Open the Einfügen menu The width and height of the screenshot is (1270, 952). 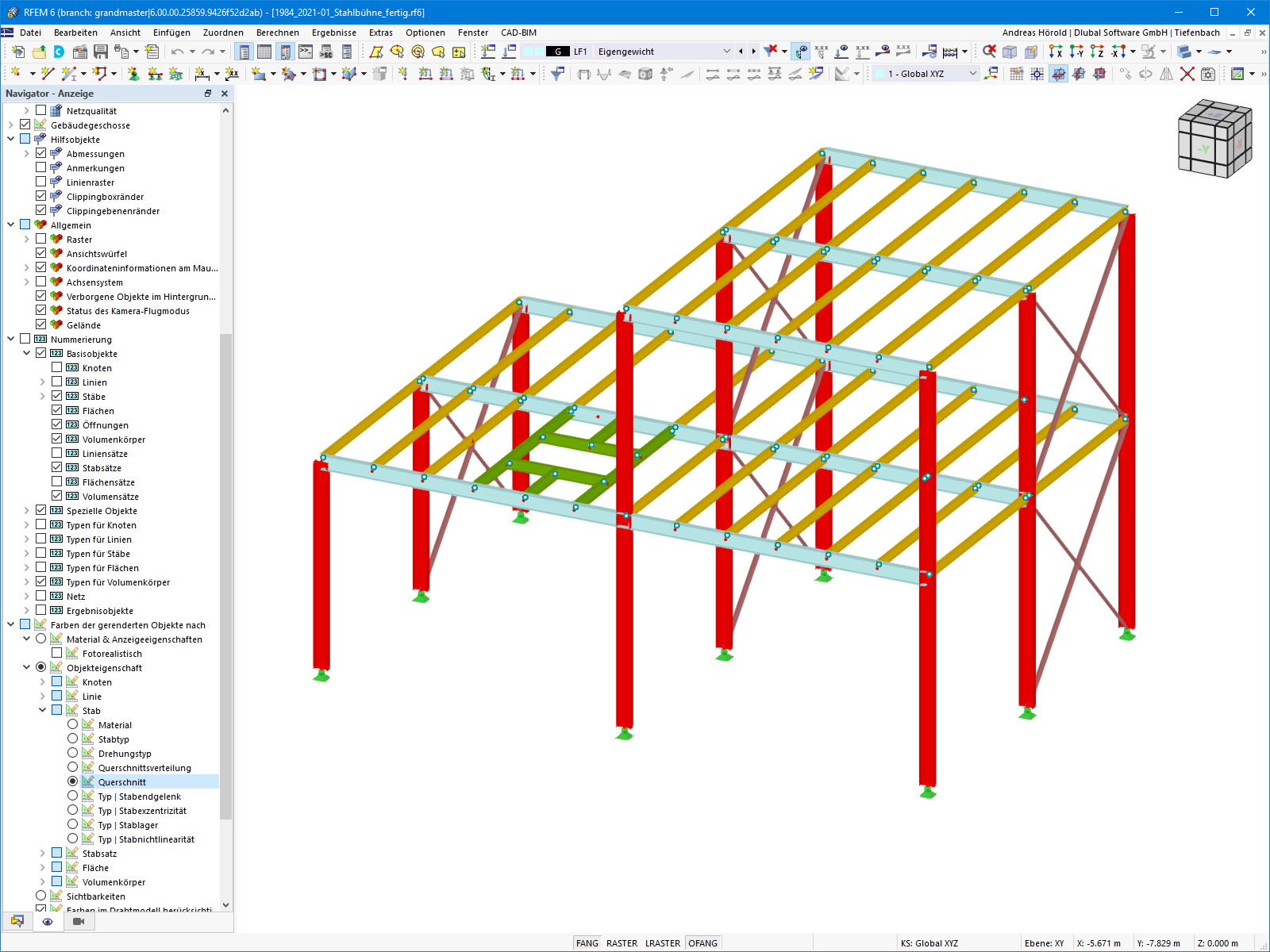[x=171, y=33]
